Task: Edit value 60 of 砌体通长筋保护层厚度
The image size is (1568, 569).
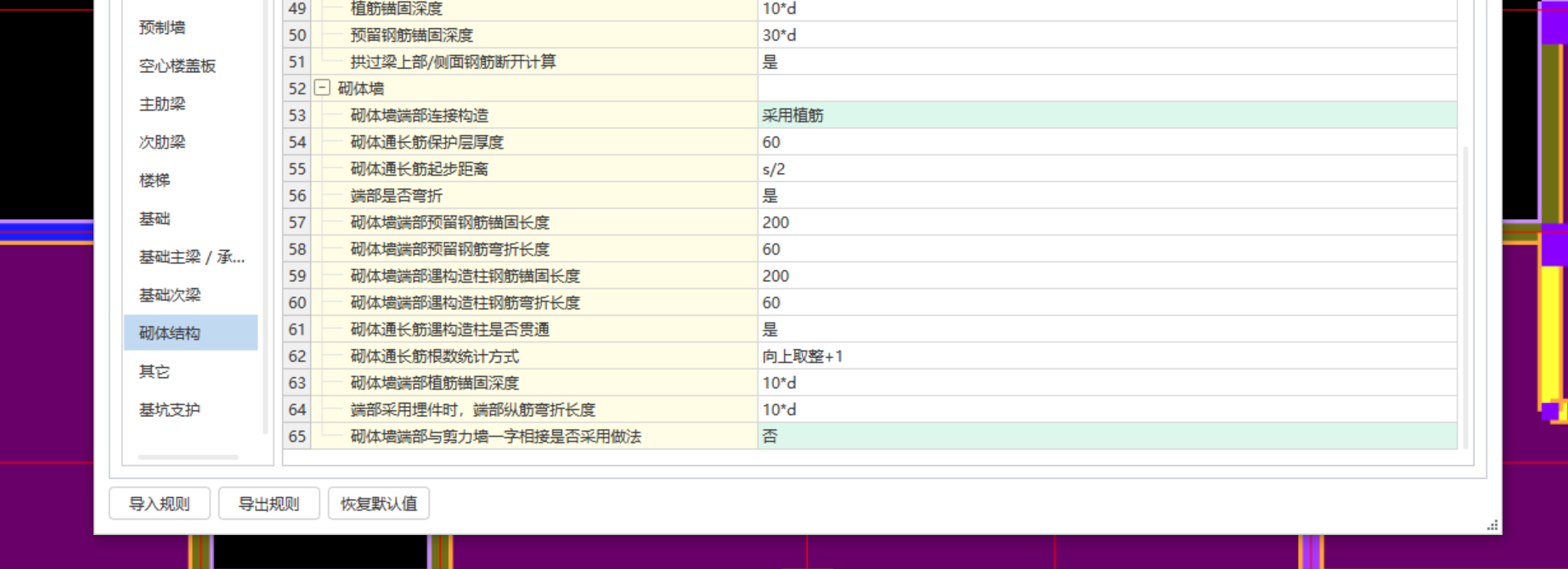Action: [x=1108, y=142]
